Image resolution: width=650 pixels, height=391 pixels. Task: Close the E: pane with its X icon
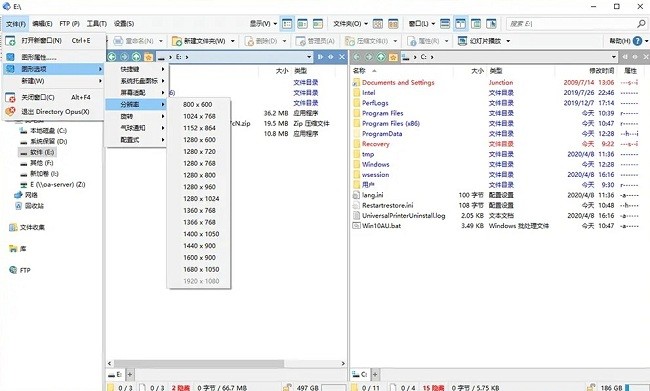coord(342,57)
